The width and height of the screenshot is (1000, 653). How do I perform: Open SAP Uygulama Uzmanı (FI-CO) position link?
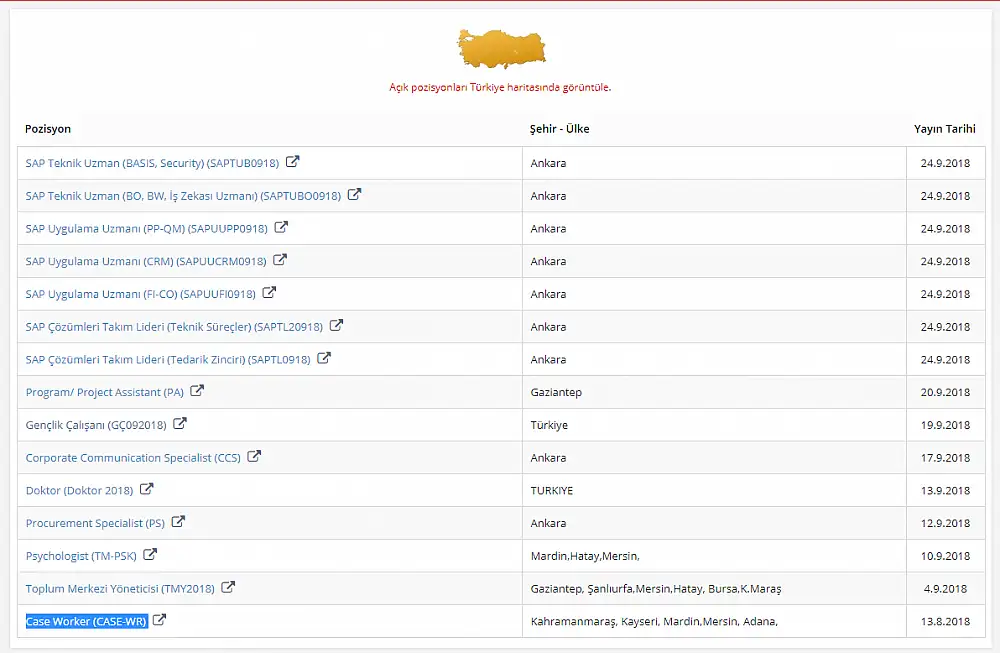140,294
